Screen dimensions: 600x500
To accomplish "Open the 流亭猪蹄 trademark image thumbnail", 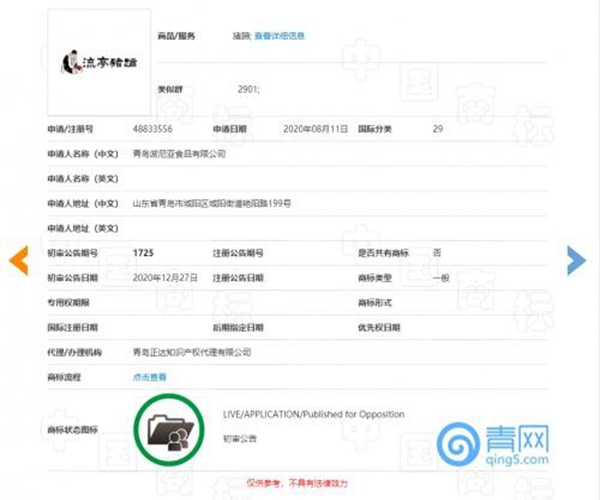I will (99, 62).
